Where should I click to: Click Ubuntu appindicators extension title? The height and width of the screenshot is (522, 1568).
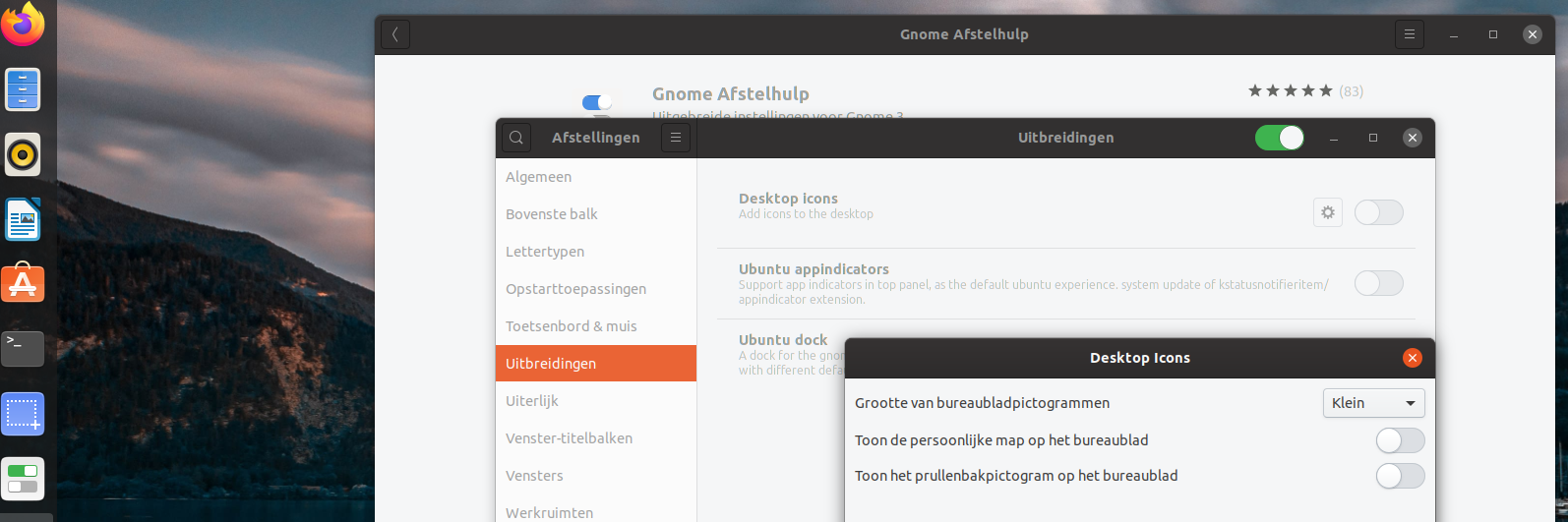[814, 269]
